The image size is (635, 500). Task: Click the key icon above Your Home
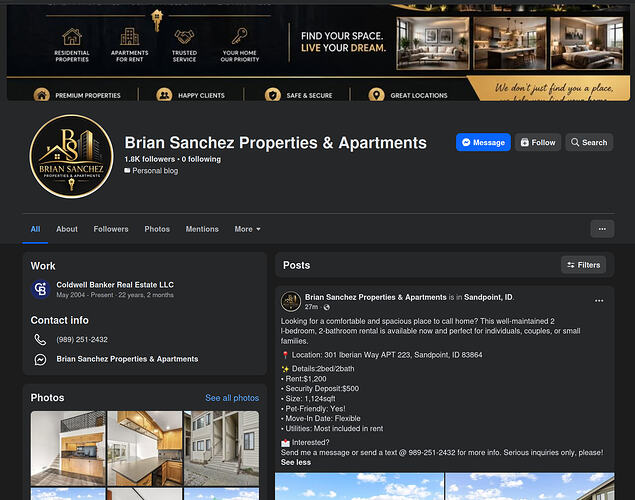pos(239,36)
